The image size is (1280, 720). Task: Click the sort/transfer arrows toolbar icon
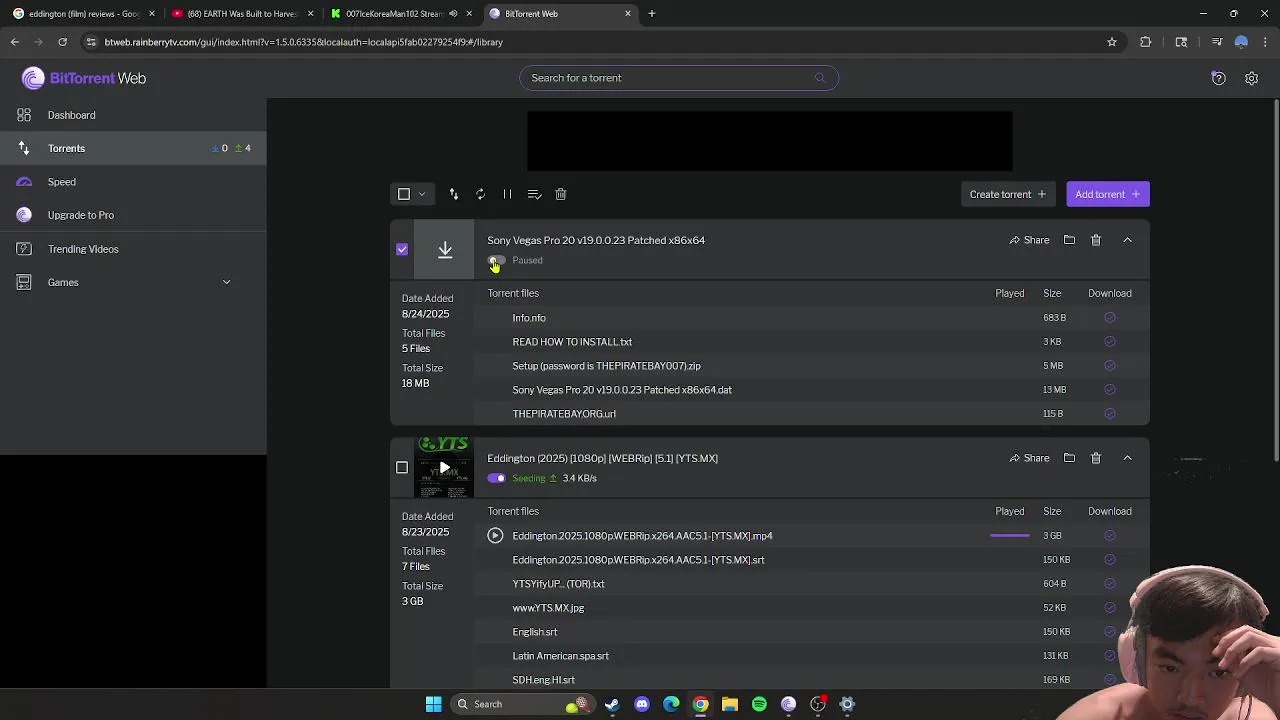pyautogui.click(x=454, y=194)
